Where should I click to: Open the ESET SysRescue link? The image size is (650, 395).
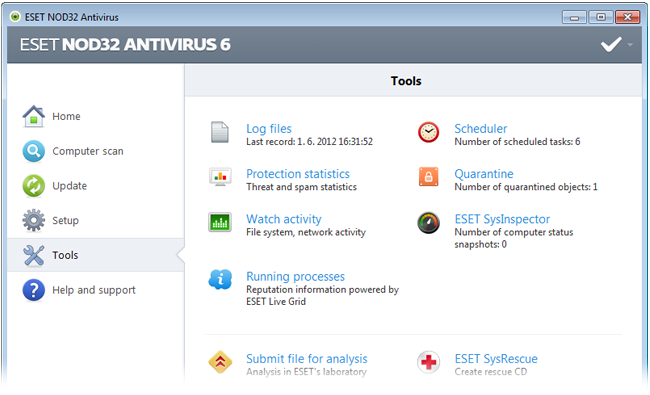496,359
